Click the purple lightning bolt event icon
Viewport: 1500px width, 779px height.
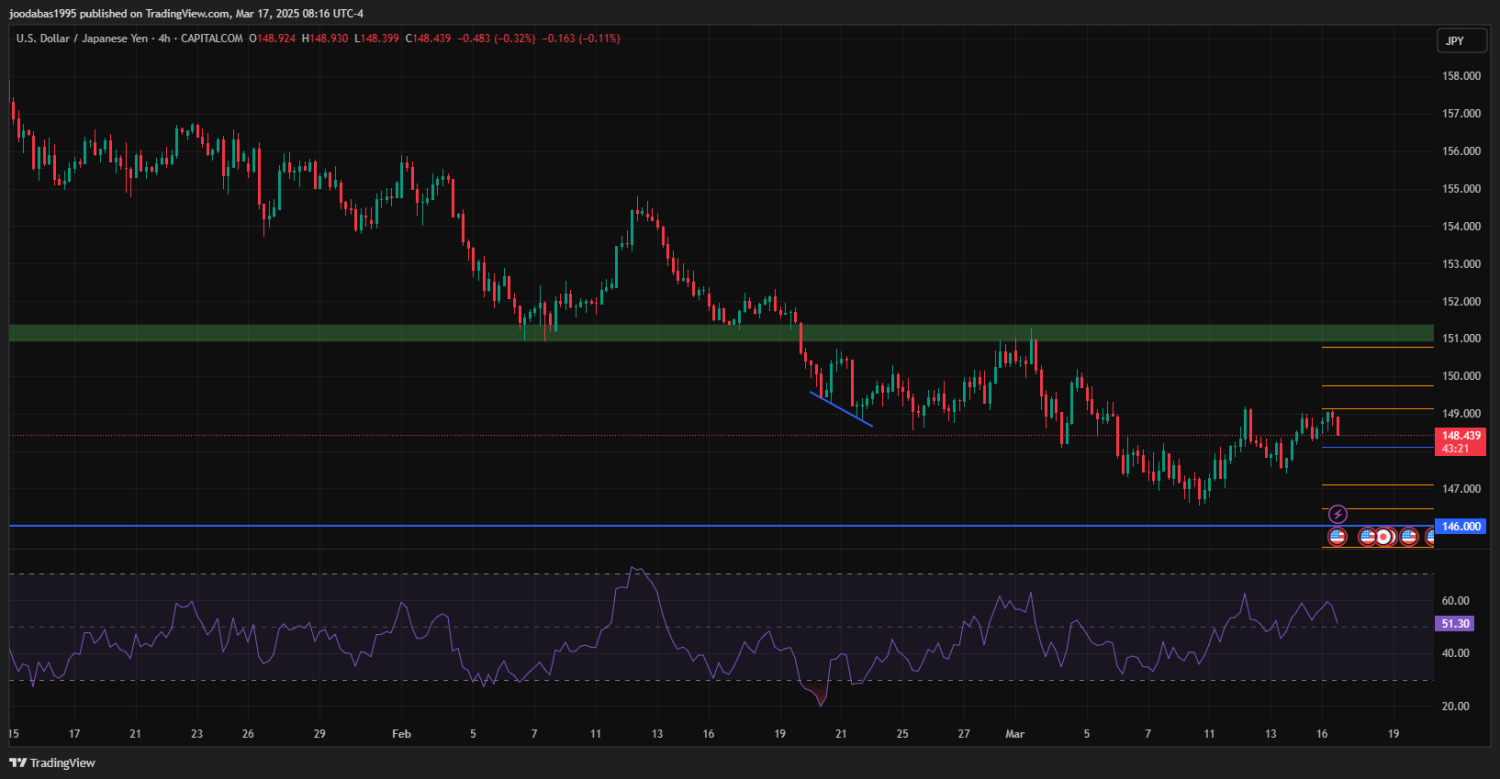(1338, 514)
